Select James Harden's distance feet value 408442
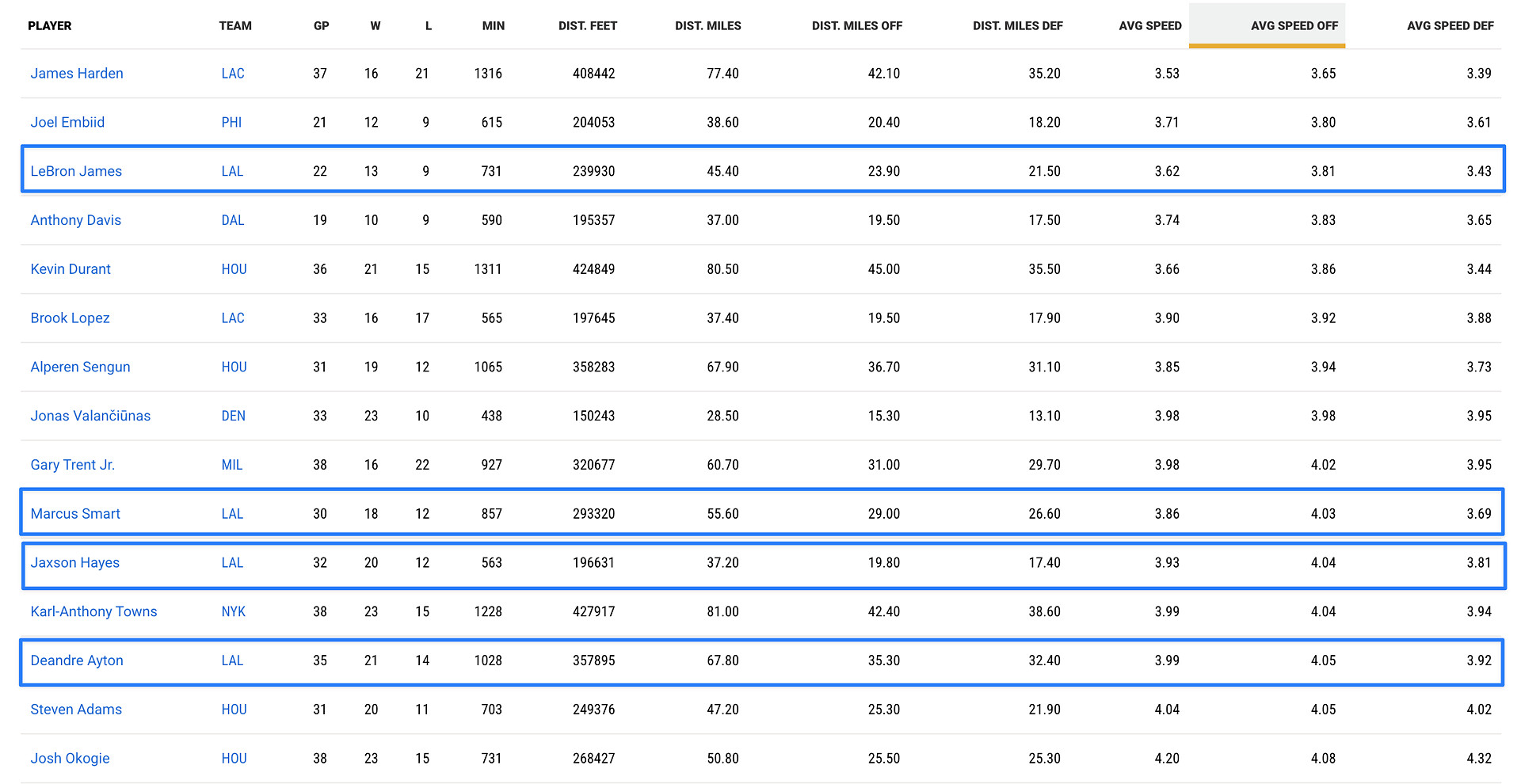1521x784 pixels. (593, 74)
